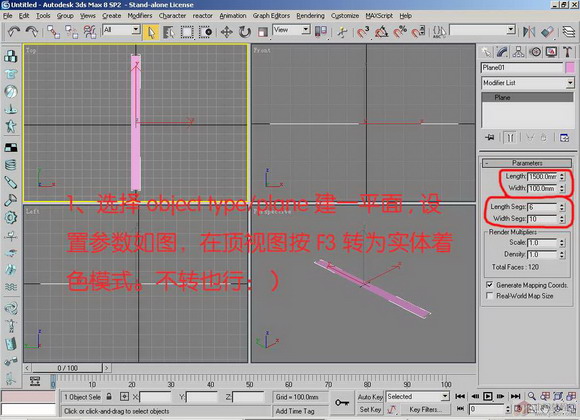Screen dimensions: 580x420
Task: Collapse the Parameters rollout
Action: (x=527, y=163)
